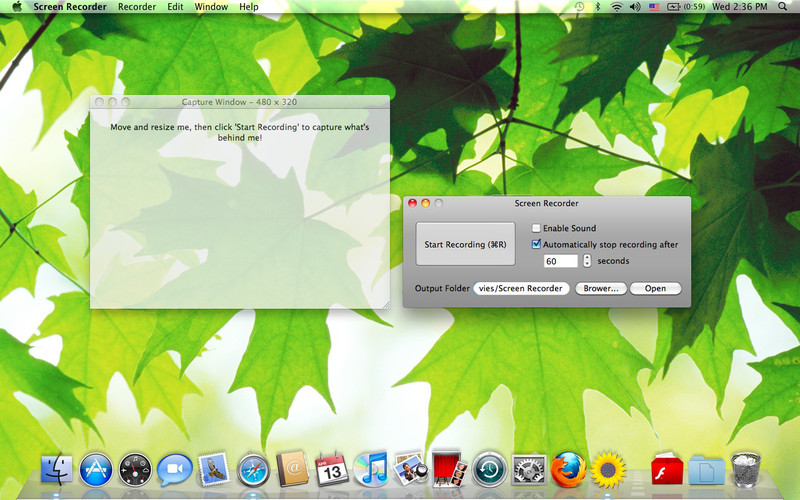Click the Brower... button
800x500 pixels.
601,288
